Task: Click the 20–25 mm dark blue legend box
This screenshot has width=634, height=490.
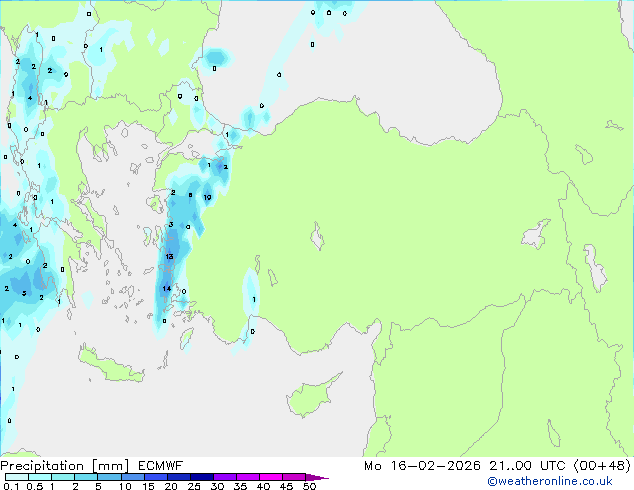Action: [179, 477]
